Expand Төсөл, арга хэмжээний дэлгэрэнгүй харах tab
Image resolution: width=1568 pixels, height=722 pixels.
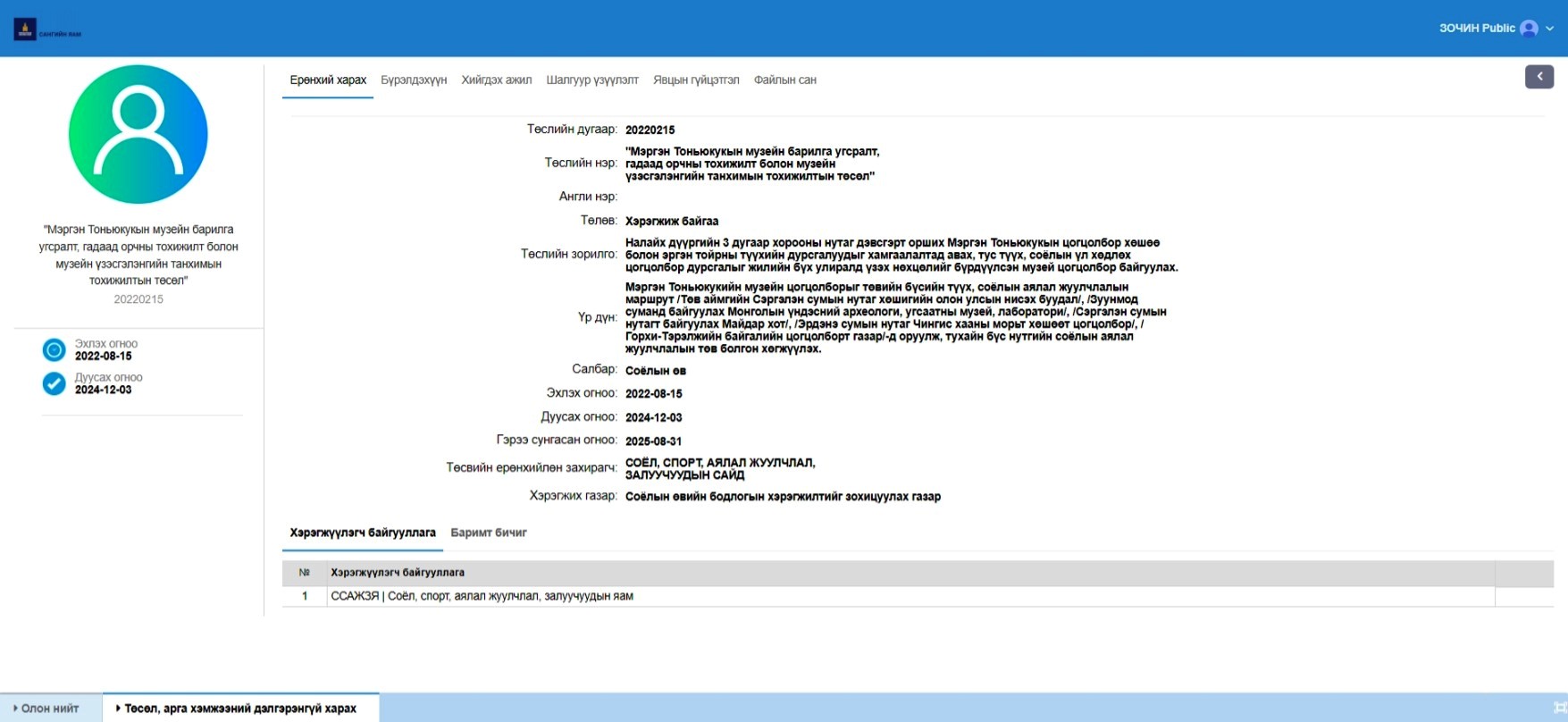[239, 709]
